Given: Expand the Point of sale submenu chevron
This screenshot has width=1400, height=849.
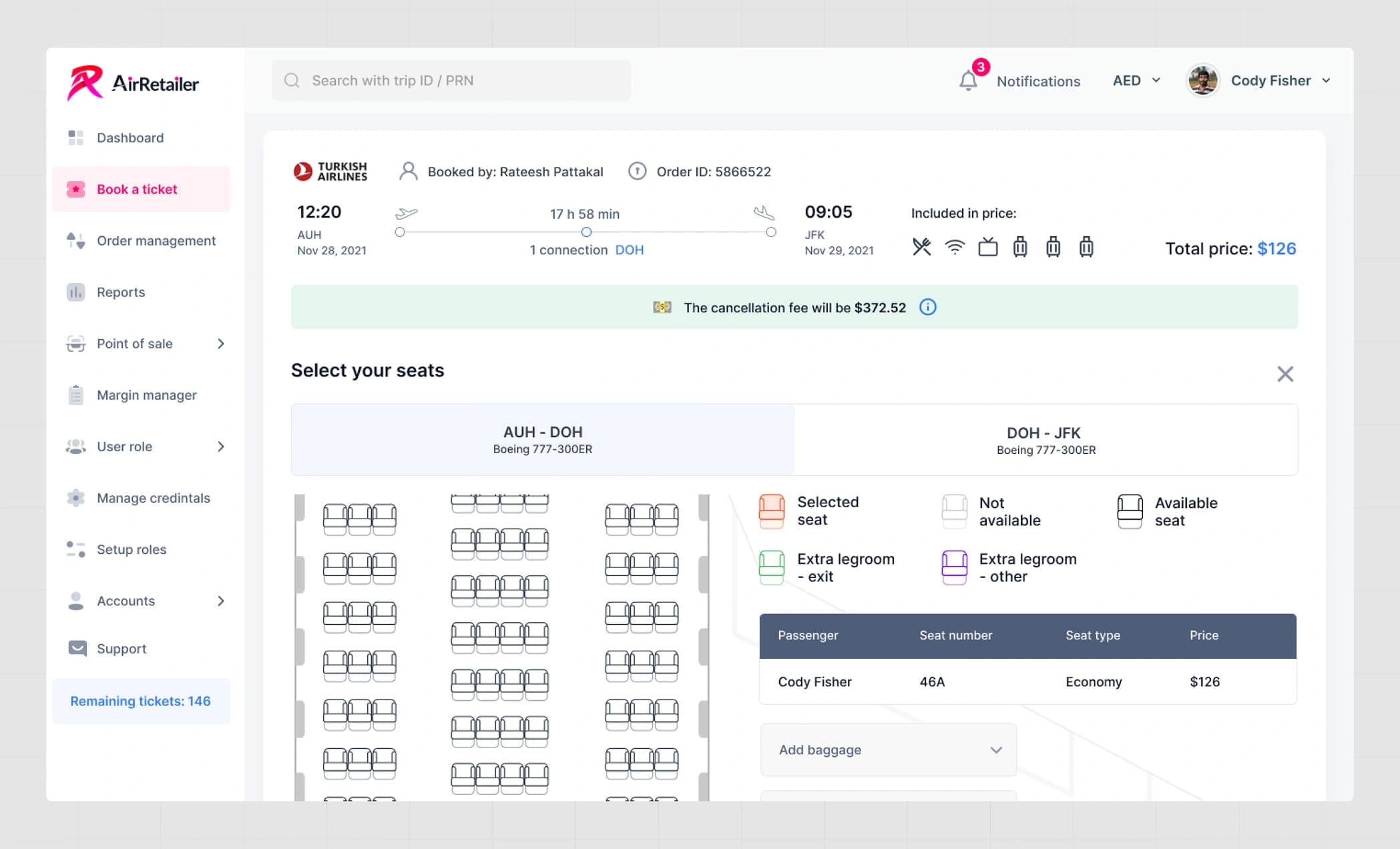Looking at the screenshot, I should 221,344.
